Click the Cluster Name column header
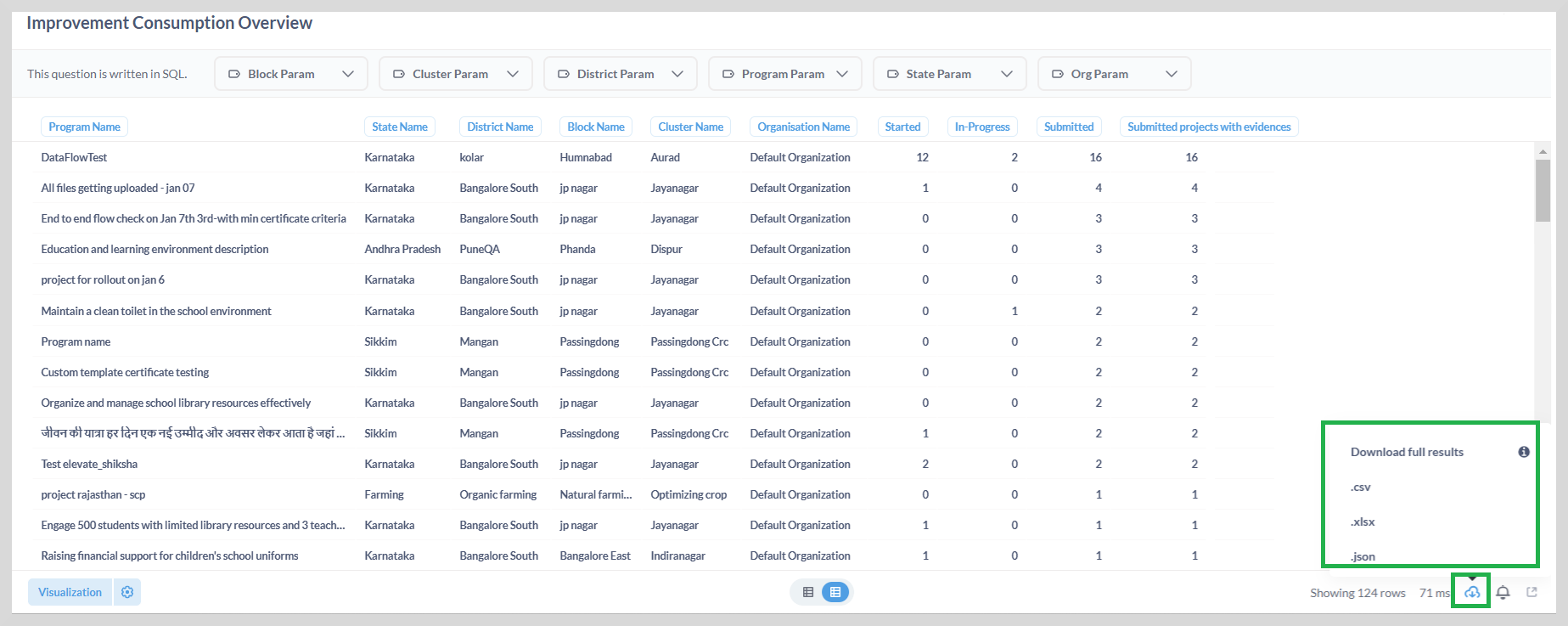 click(691, 127)
